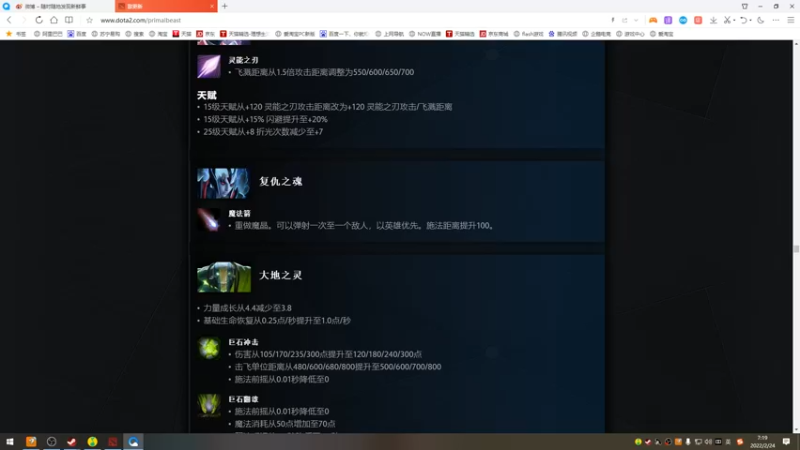
Task: Open the 苏宁易购 bookmark
Action: (x=106, y=34)
